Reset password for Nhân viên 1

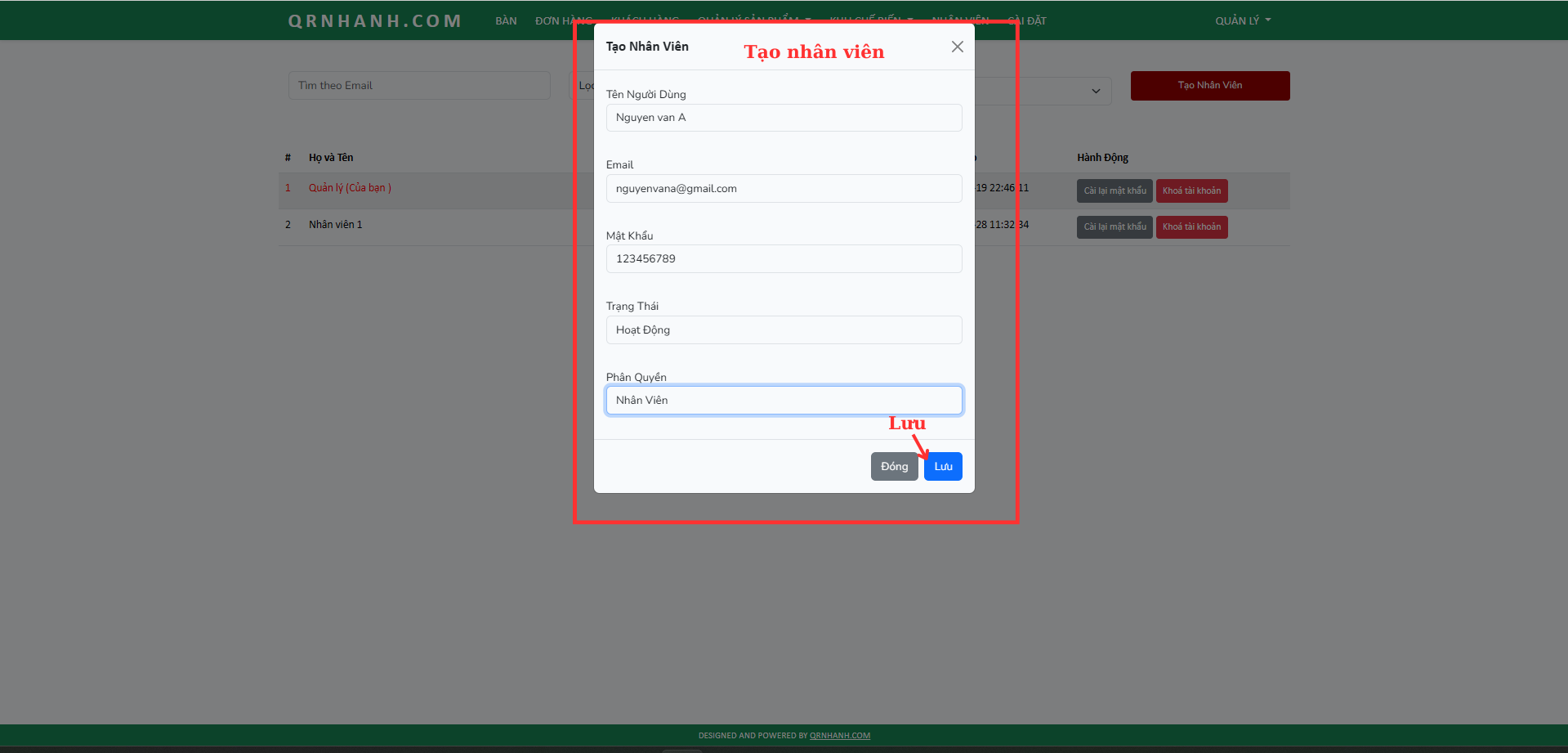point(1115,226)
